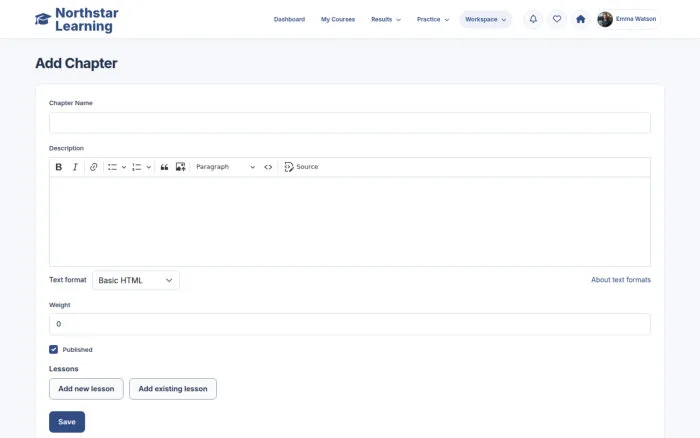Open the Paragraph heading dropdown
This screenshot has width=700, height=438.
pos(225,167)
